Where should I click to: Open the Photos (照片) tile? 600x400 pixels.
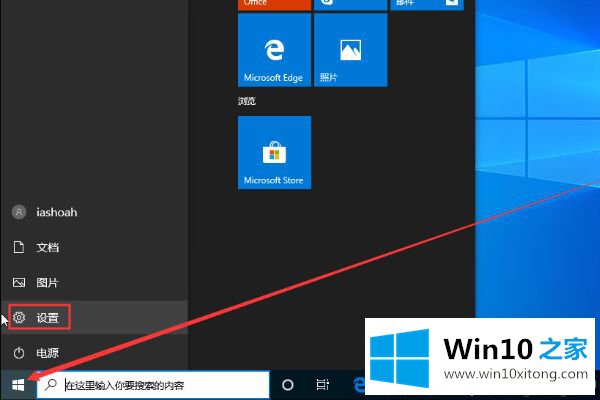351,50
